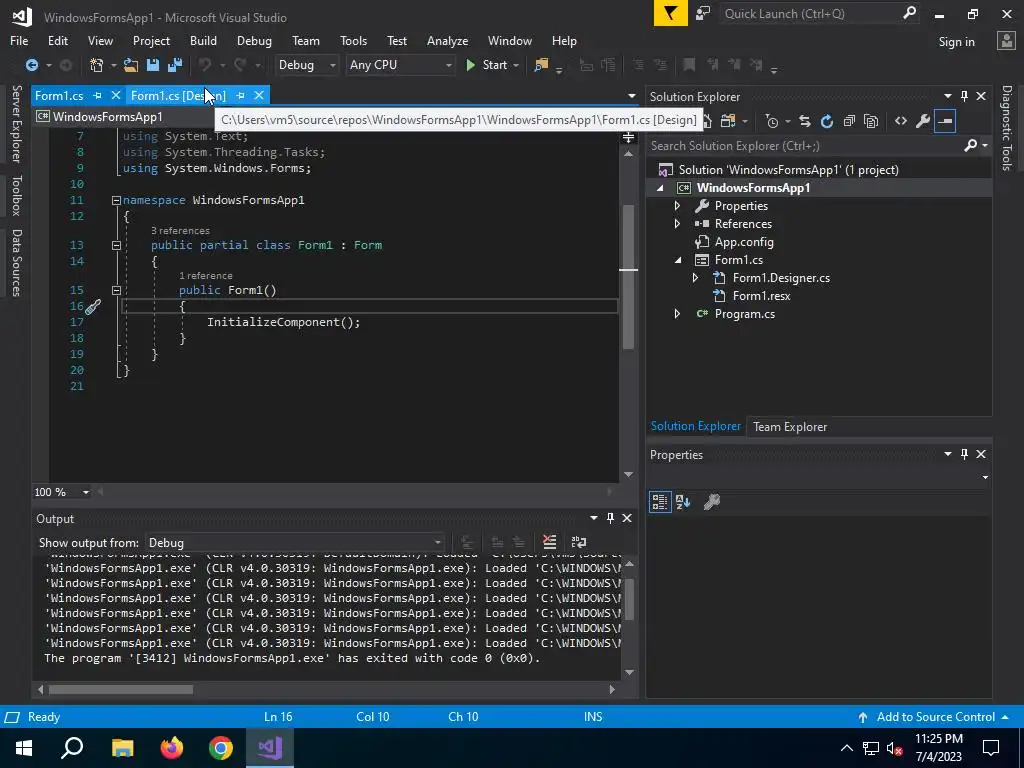
Task: Pin the Form1.cs tab
Action: click(x=97, y=95)
